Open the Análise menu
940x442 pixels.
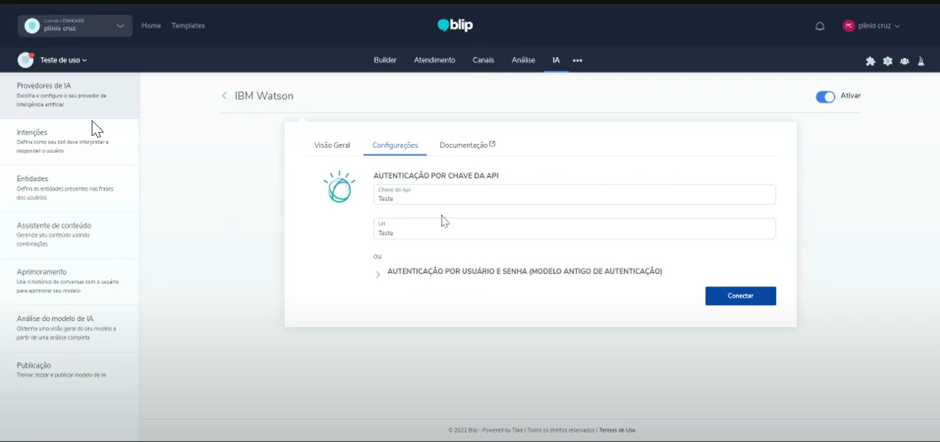point(523,61)
